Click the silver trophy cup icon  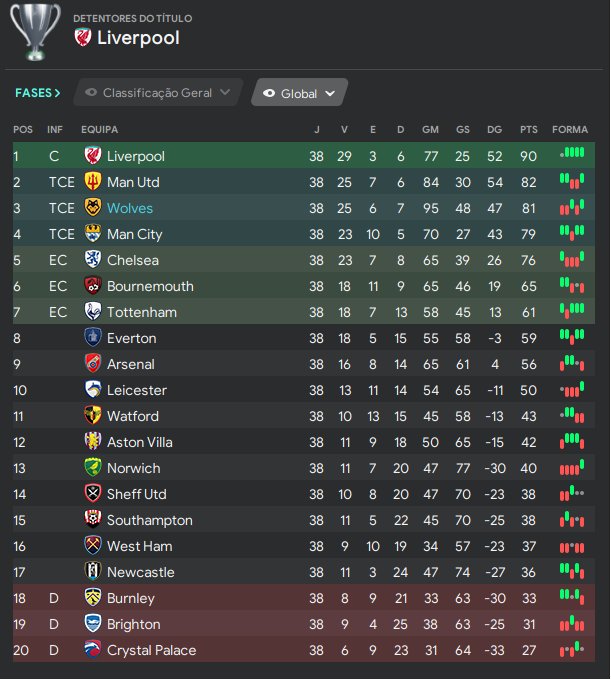point(35,32)
